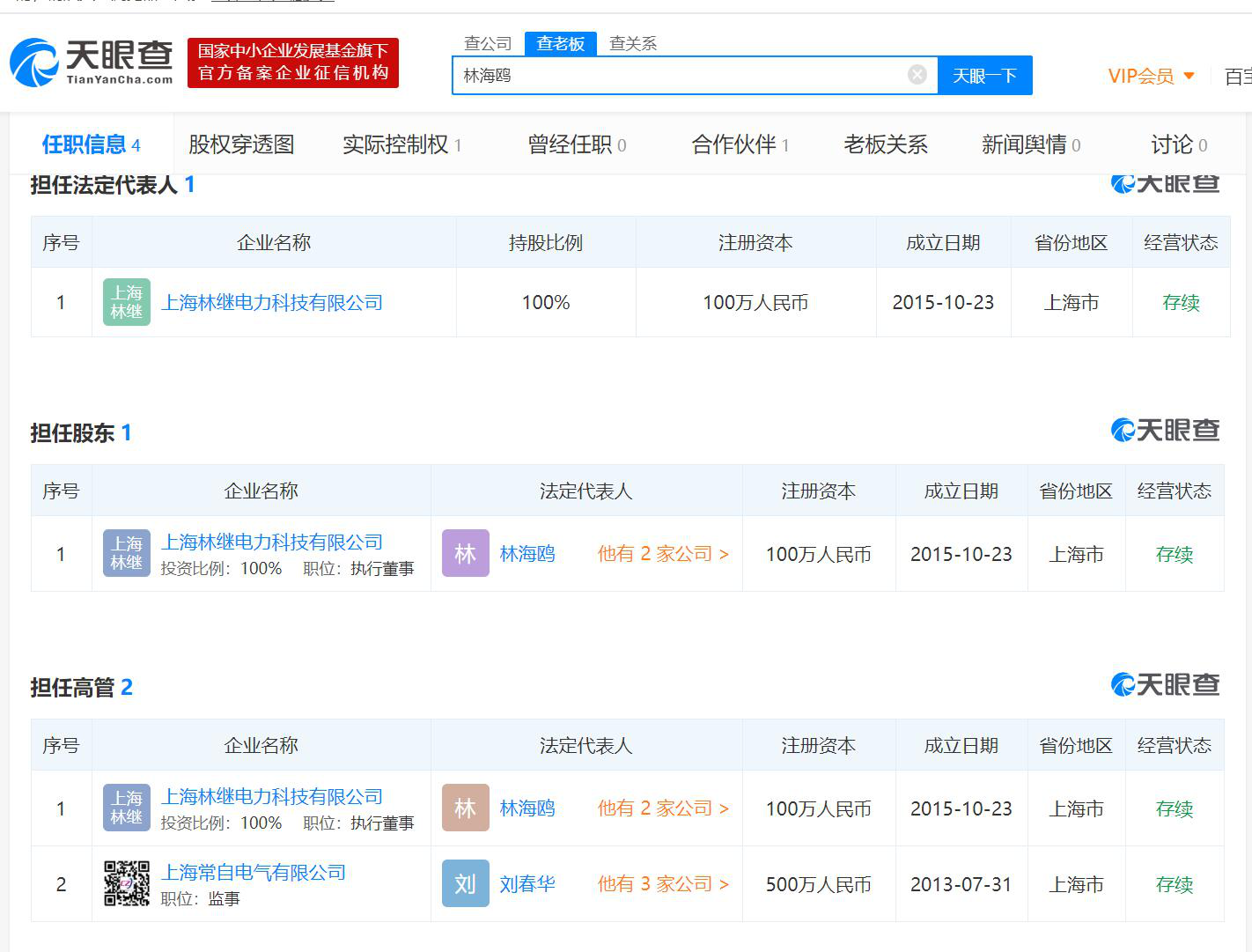Open the 股权穿透图 tab
This screenshot has width=1252, height=952.
(241, 144)
